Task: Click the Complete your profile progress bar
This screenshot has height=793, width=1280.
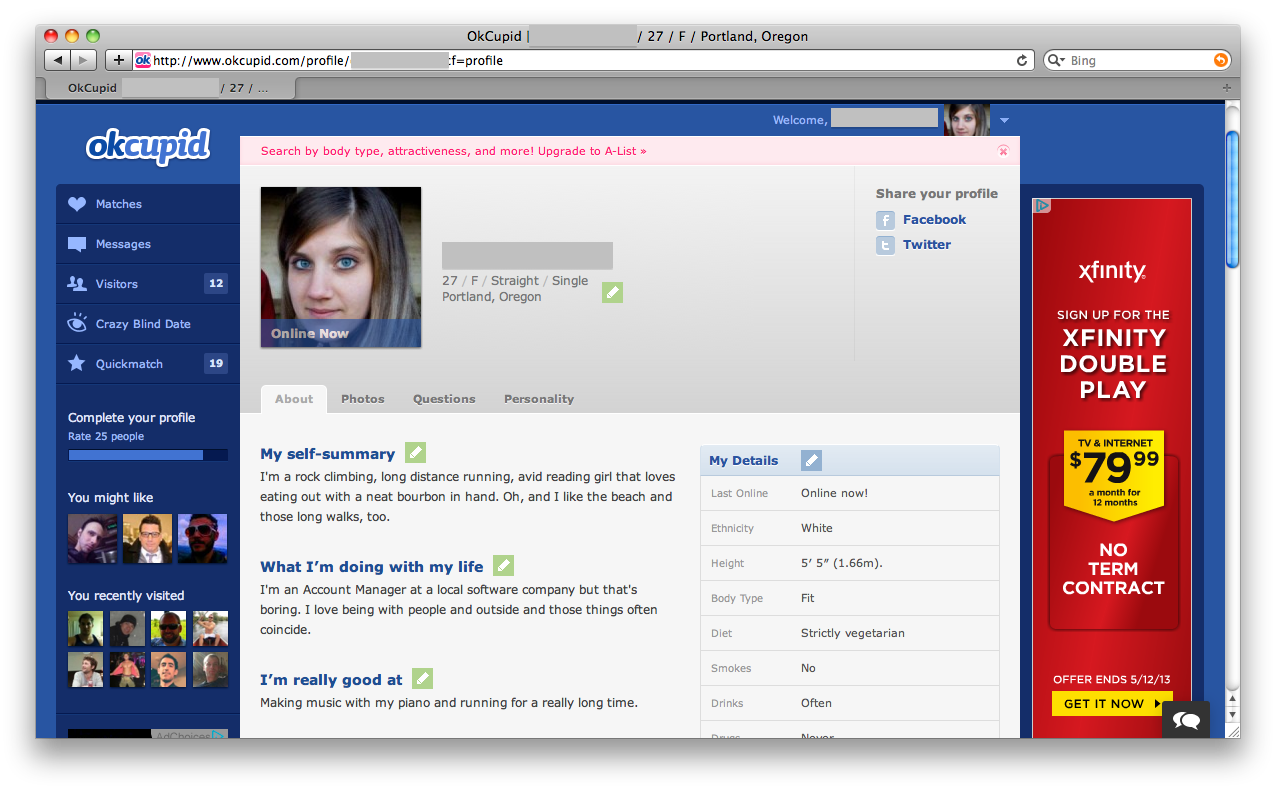Action: (147, 455)
